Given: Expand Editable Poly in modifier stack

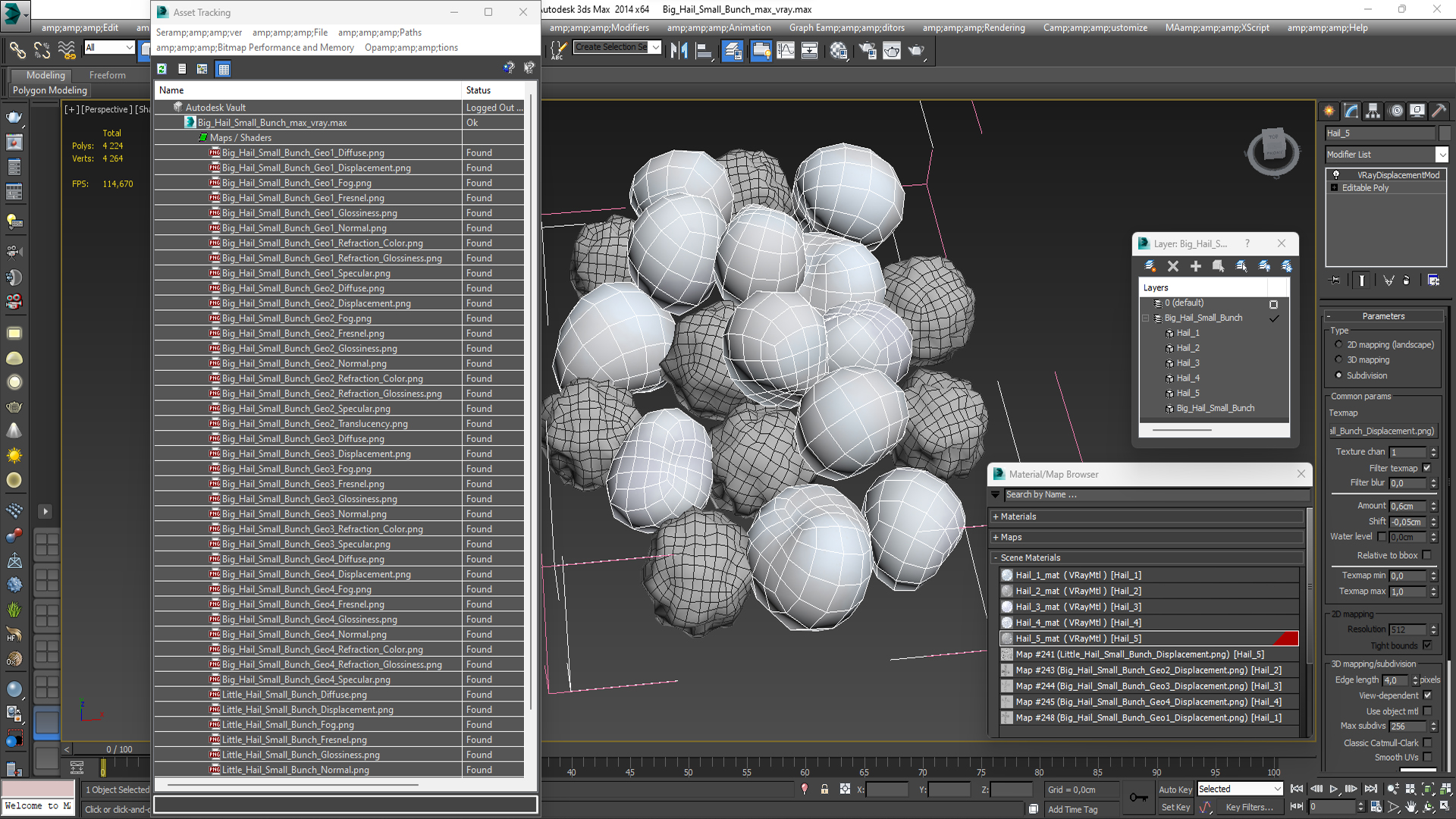Looking at the screenshot, I should [1334, 187].
